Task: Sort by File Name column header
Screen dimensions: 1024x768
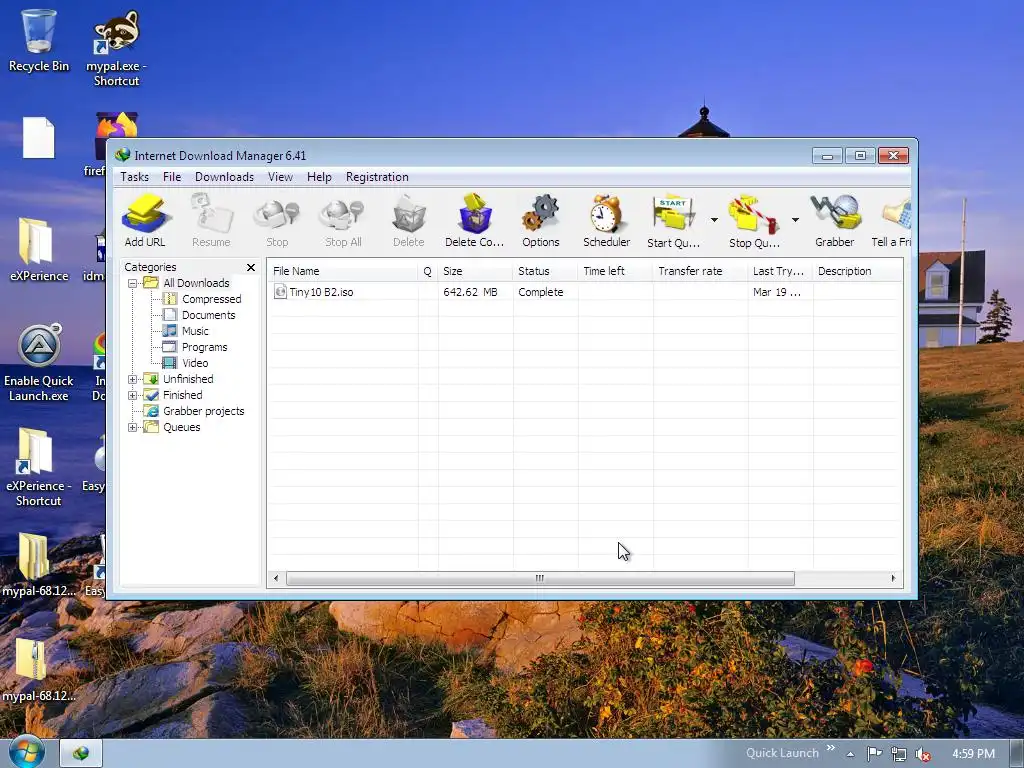Action: 343,271
